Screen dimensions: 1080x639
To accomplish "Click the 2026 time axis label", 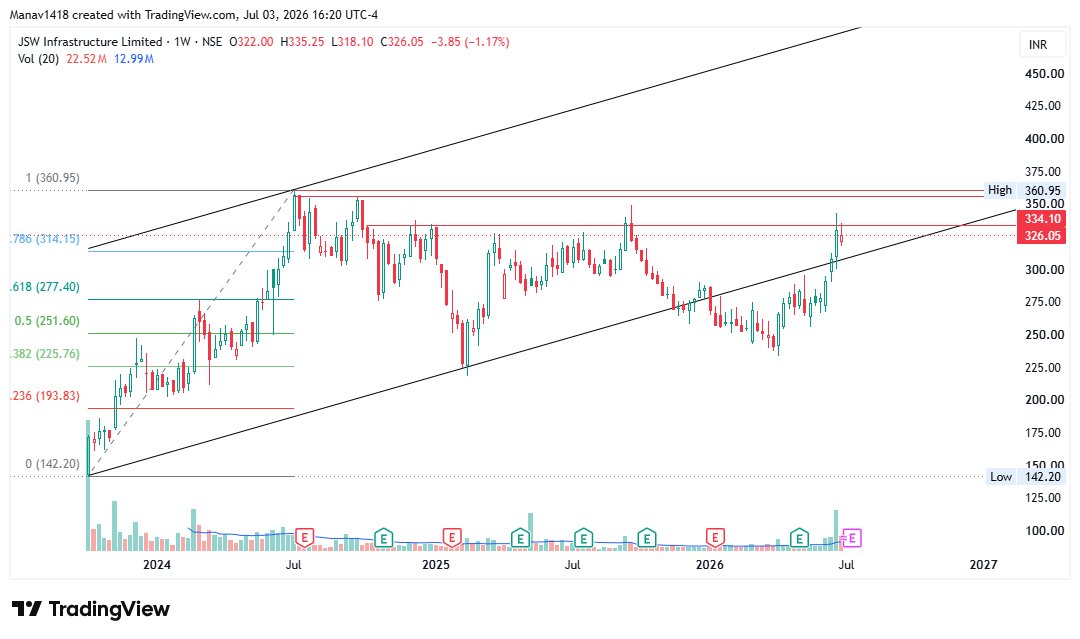I will tap(709, 565).
